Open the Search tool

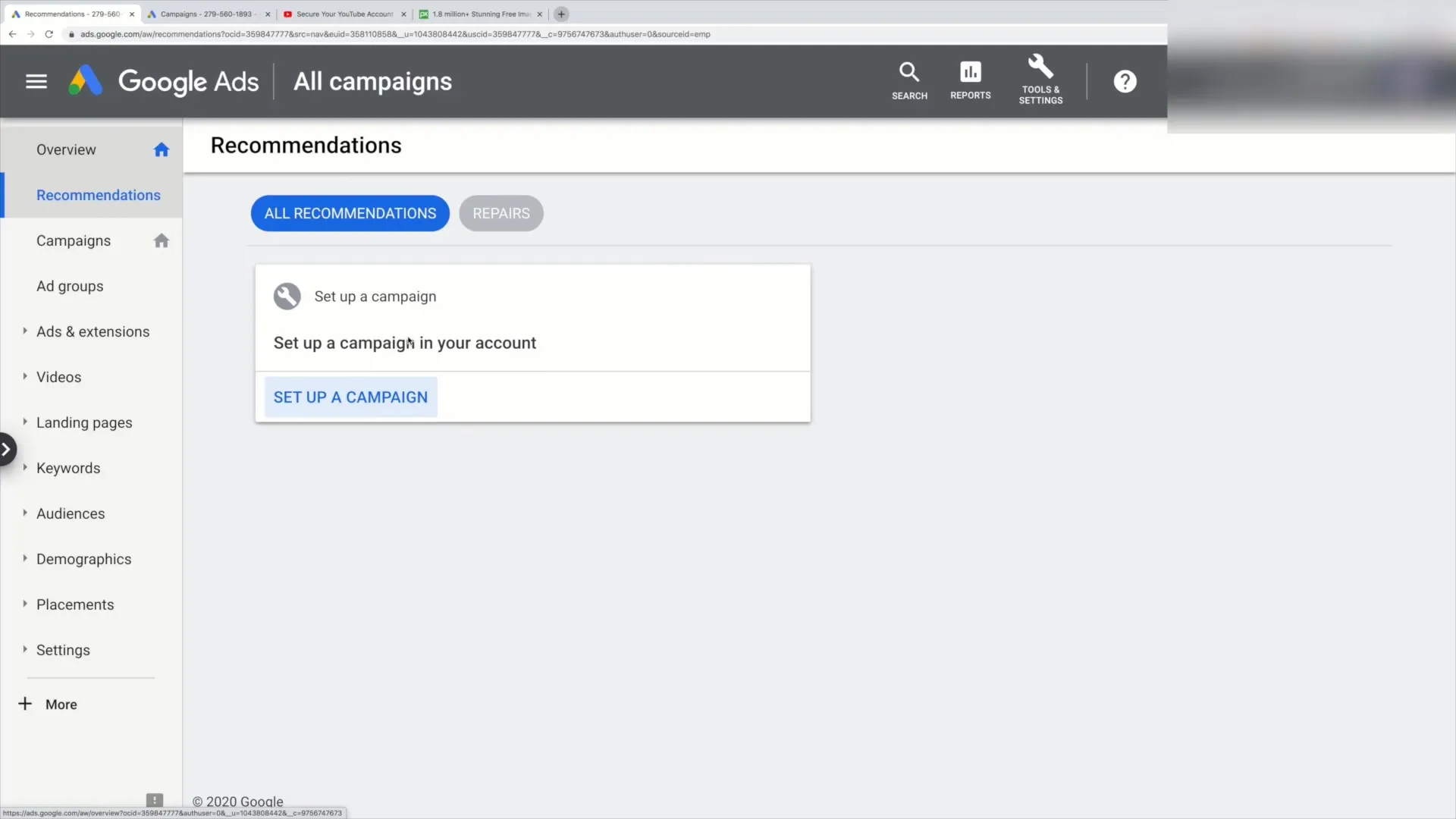pos(909,80)
